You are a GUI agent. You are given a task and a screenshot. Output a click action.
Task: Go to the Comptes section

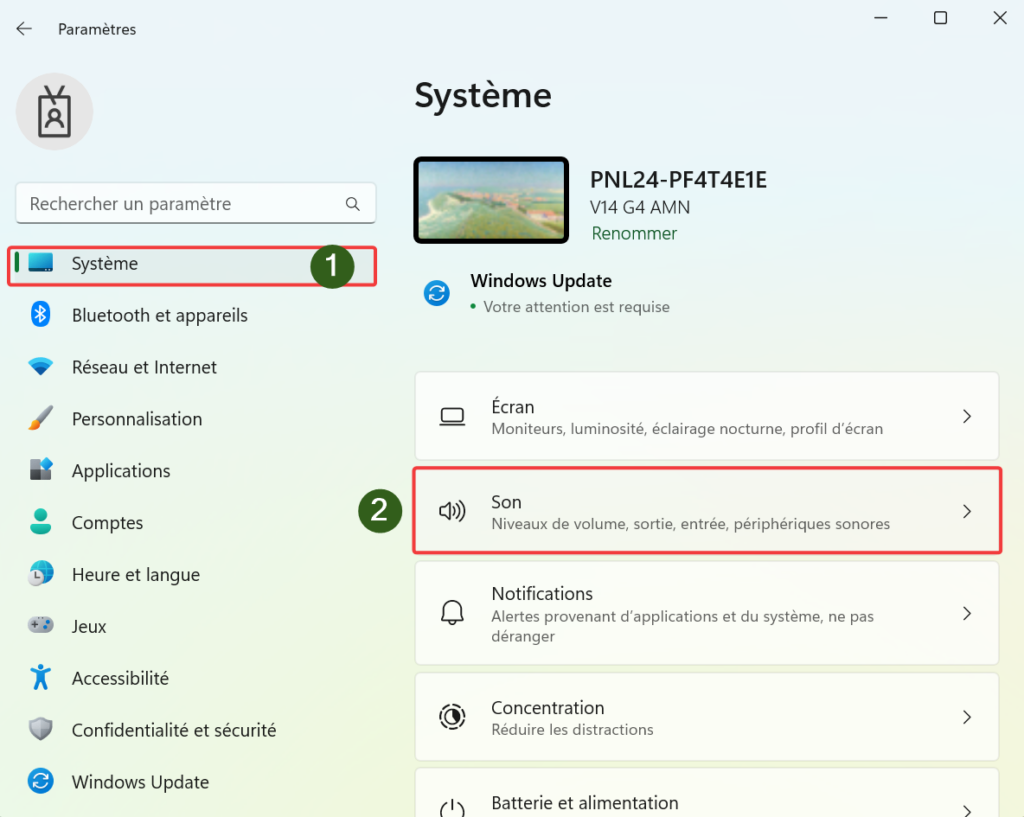pos(107,523)
